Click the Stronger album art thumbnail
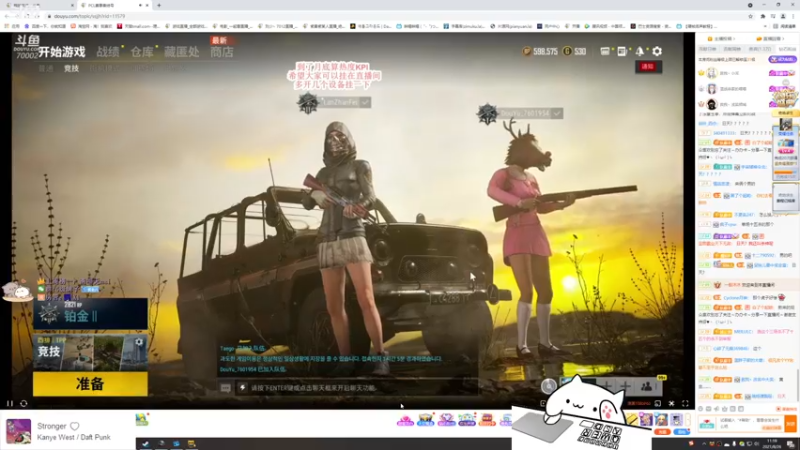This screenshot has height=450, width=800. 18,431
